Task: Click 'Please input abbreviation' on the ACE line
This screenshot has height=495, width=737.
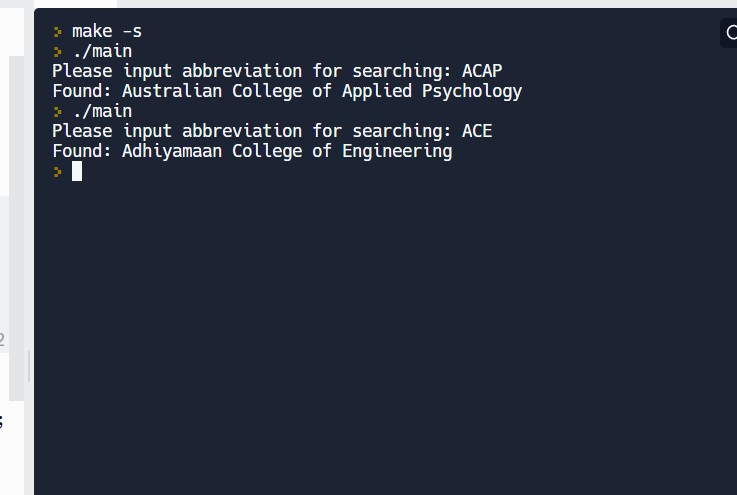Action: (177, 132)
